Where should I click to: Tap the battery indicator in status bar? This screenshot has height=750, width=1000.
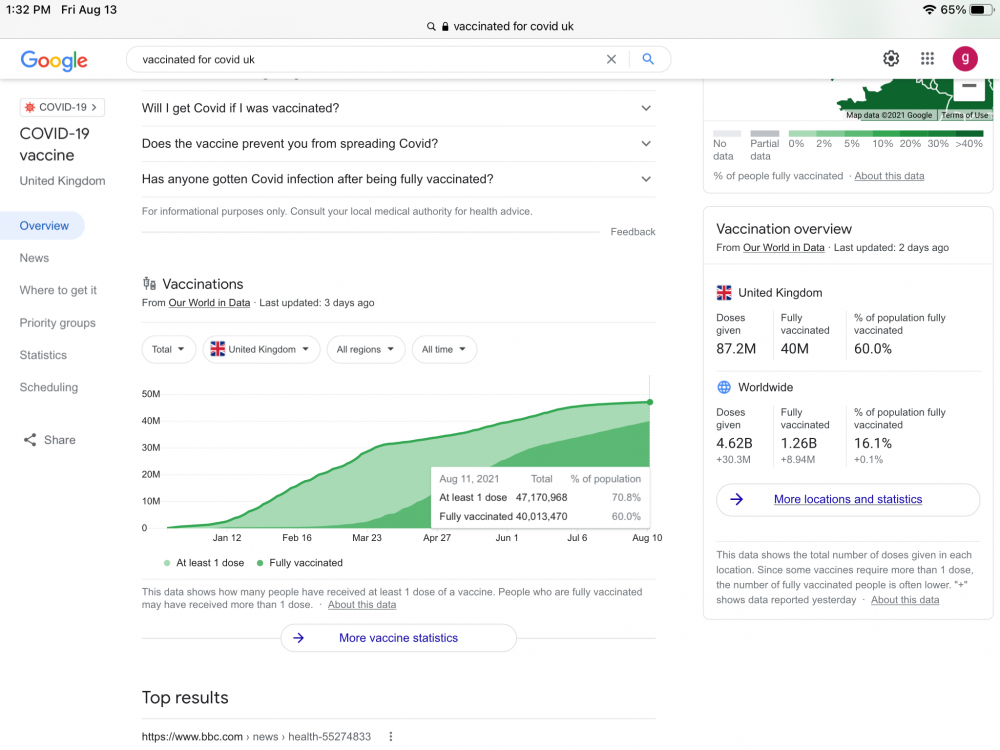point(981,10)
